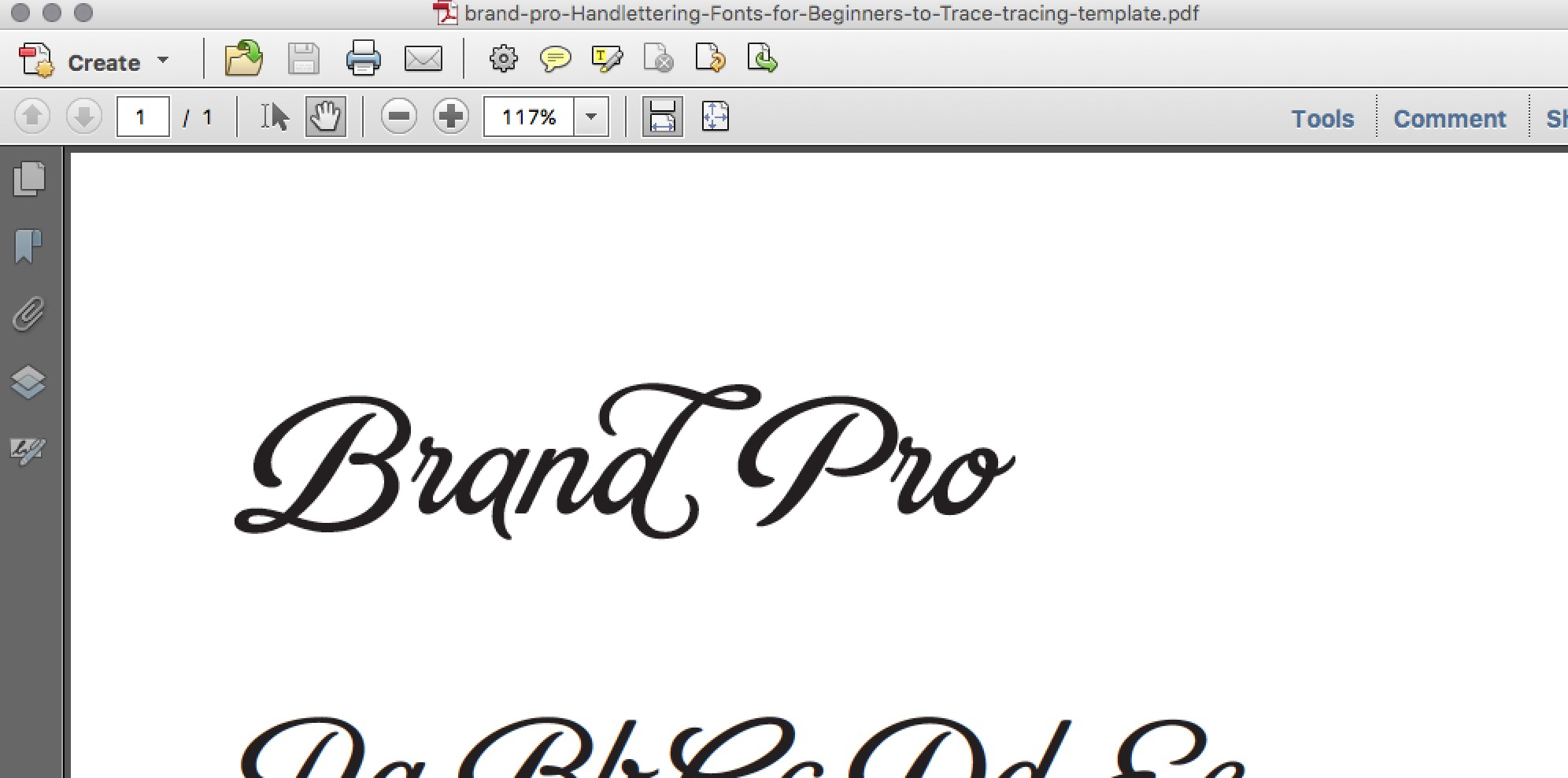1568x778 pixels.
Task: Open the Tools pane
Action: point(1322,119)
